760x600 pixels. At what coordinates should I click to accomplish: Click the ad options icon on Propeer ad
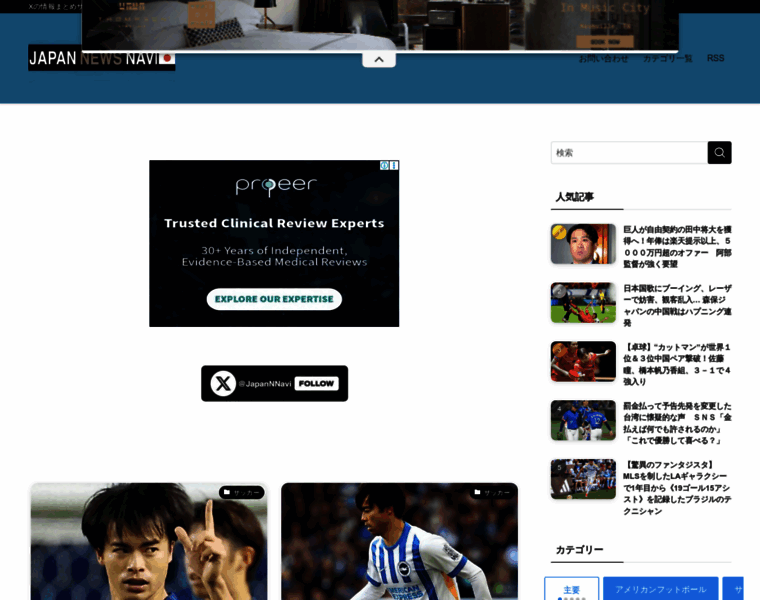click(x=394, y=166)
